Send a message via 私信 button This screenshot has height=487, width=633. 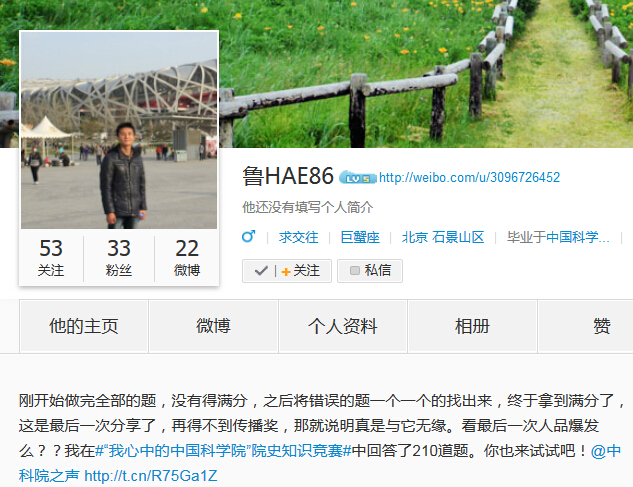click(x=370, y=271)
